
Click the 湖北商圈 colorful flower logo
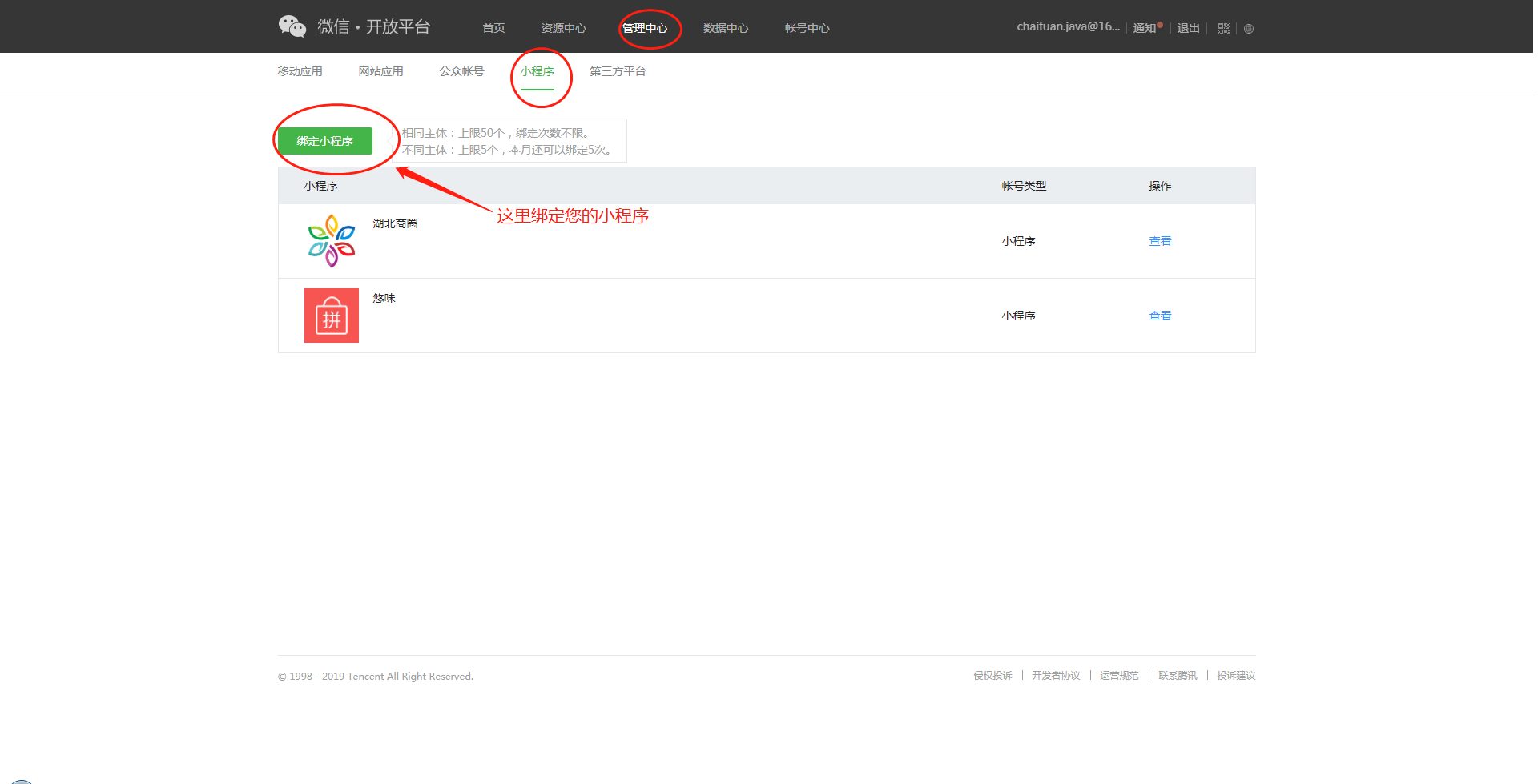[x=331, y=241]
